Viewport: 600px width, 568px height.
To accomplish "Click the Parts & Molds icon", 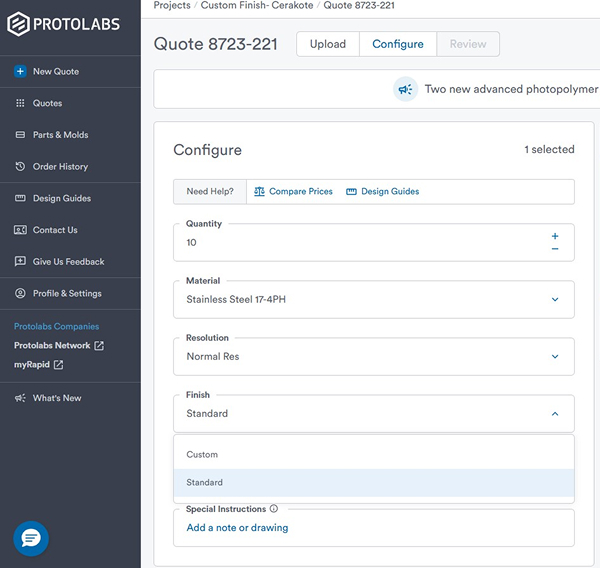I will [20, 135].
